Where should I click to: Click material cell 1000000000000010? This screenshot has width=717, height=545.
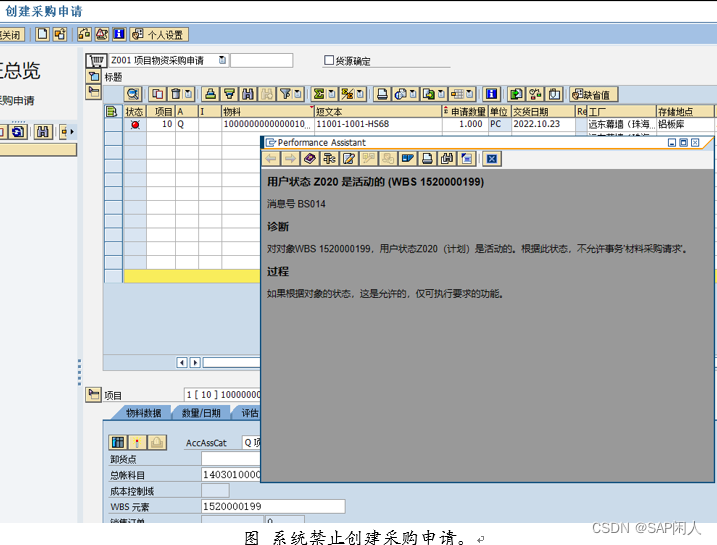[x=268, y=124]
